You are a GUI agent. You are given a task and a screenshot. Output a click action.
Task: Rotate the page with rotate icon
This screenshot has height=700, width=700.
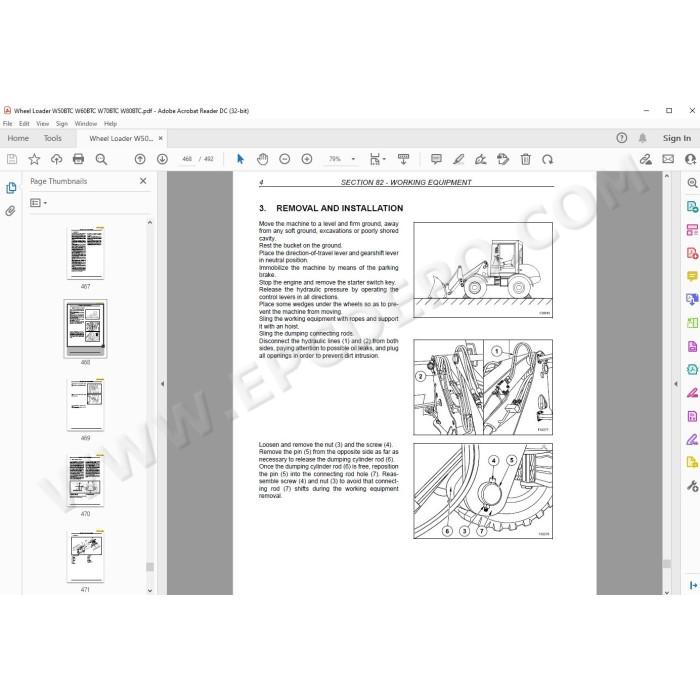click(547, 159)
